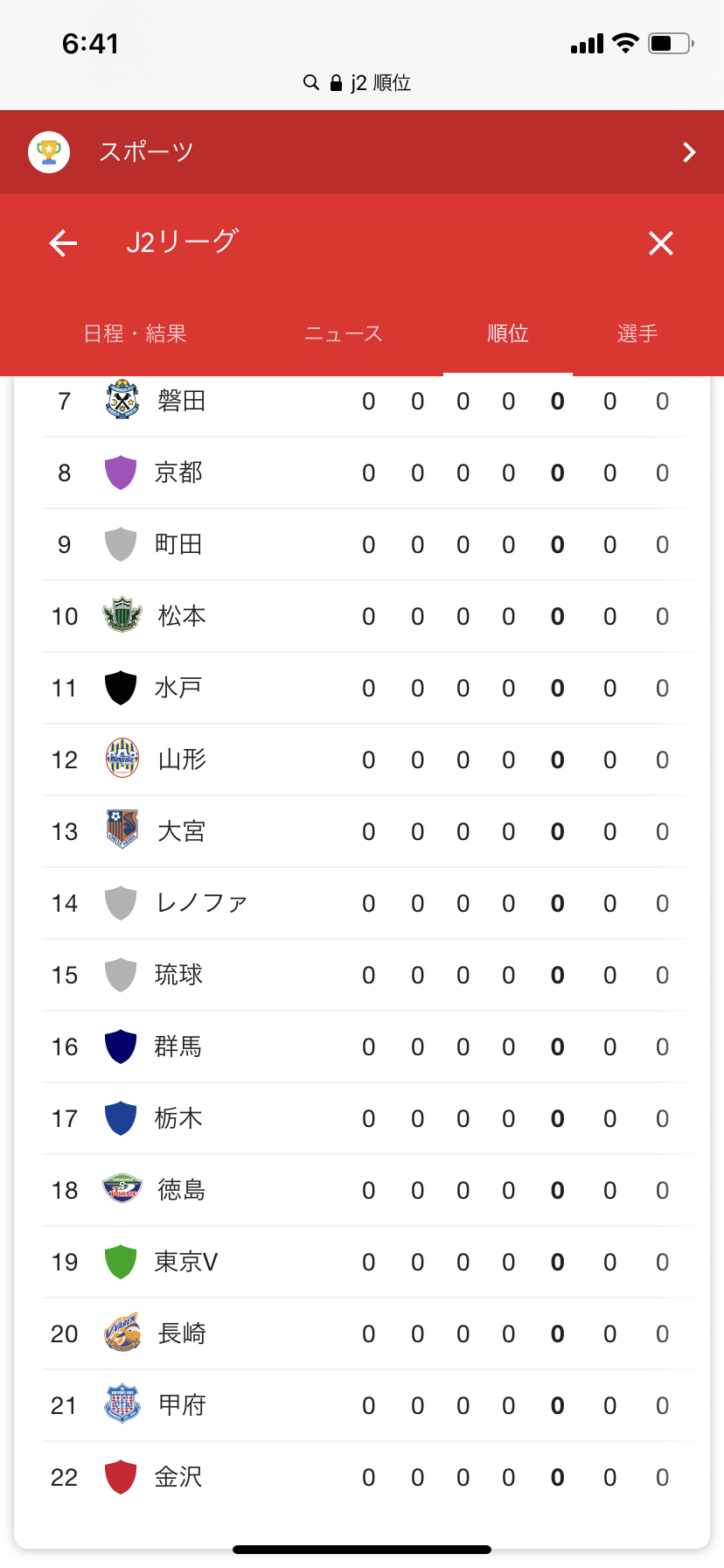Tap the 山形 team crest
The width and height of the screenshot is (724, 1568).
122,759
